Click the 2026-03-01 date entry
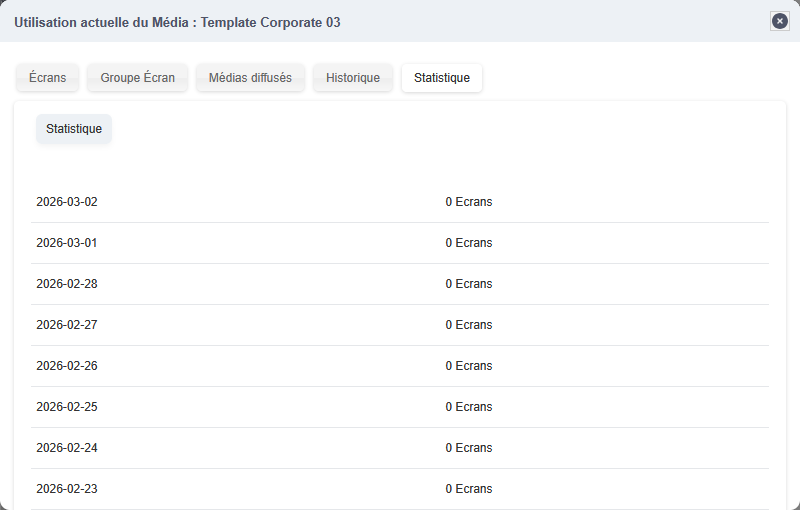Screen dimensions: 800x510 [67, 243]
